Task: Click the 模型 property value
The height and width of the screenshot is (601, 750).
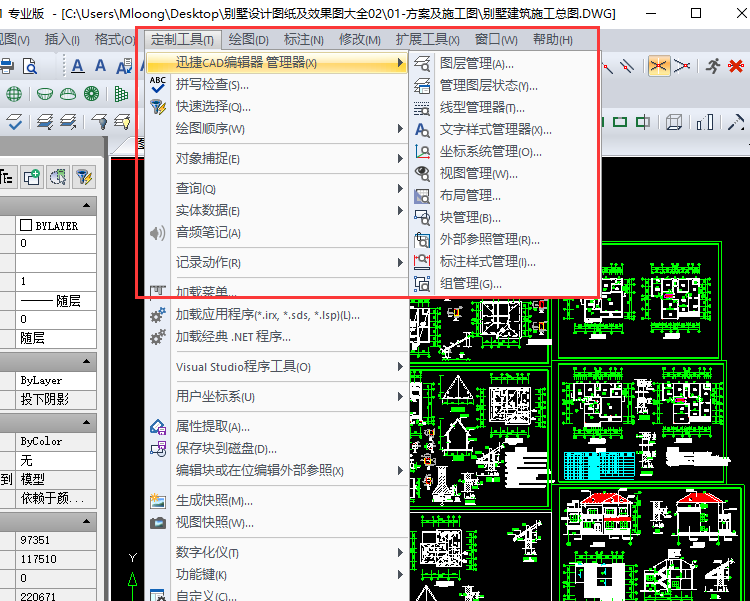Action: [x=56, y=479]
